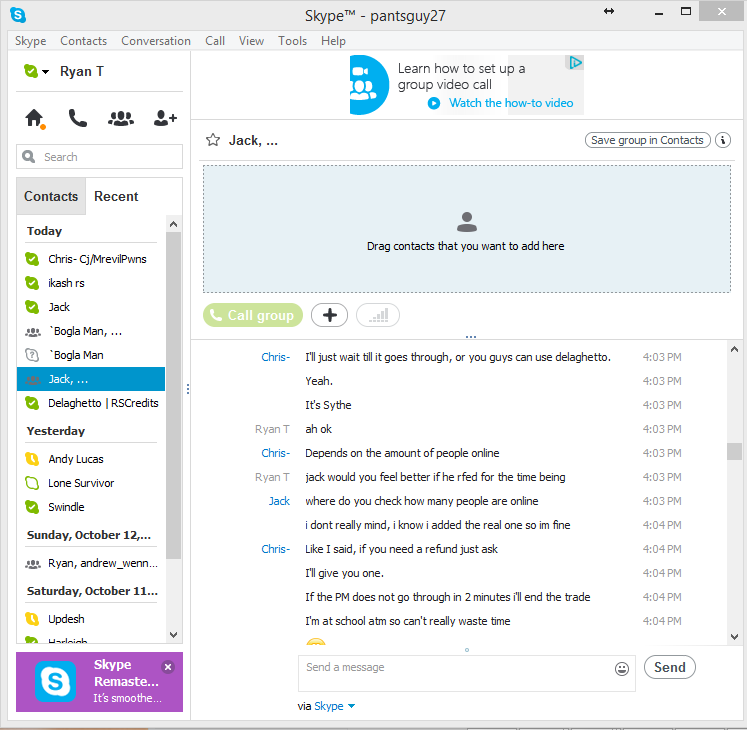
Task: Click the contacts Search field
Action: pos(99,156)
